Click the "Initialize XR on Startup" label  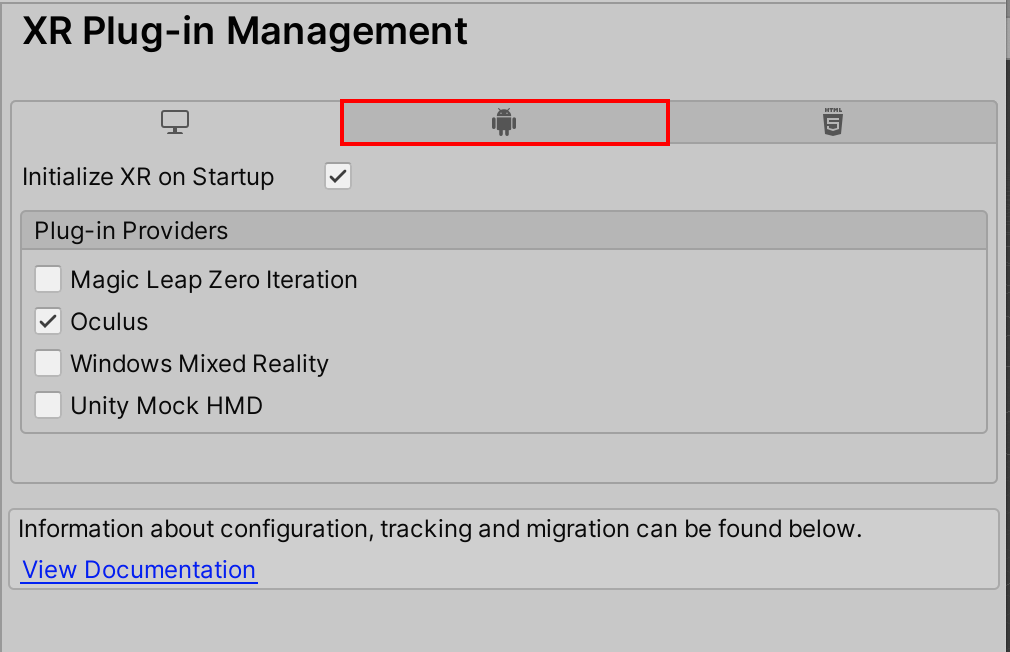148,178
